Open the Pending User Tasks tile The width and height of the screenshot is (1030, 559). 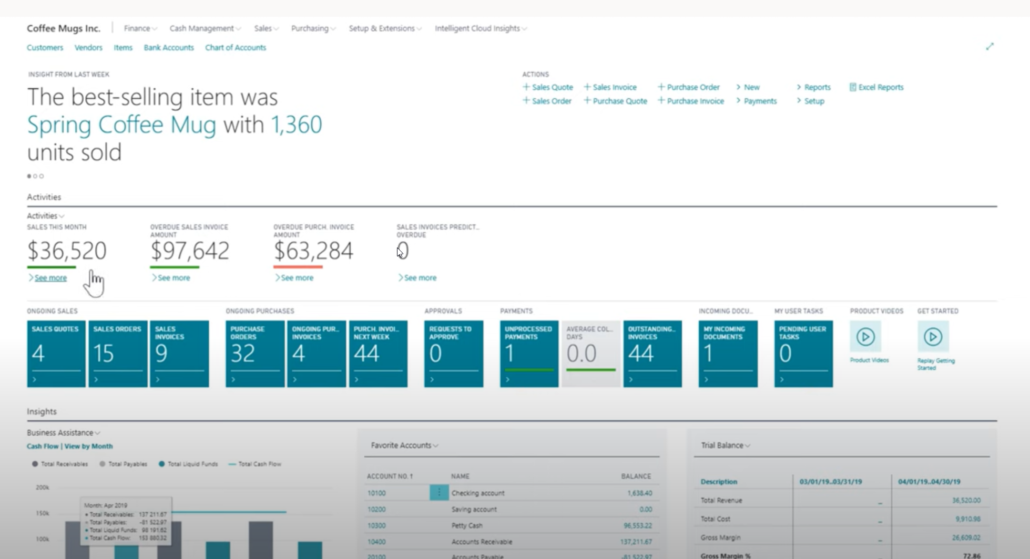[x=803, y=353]
